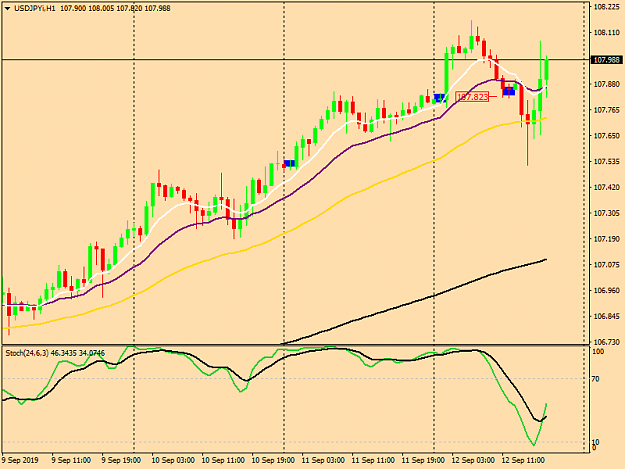Image resolution: width=625 pixels, height=469 pixels.
Task: Click the 106.730 price scale label
Action: click(x=607, y=342)
